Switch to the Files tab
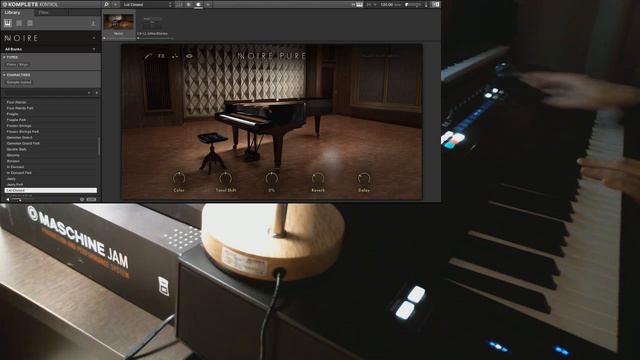Image resolution: width=640 pixels, height=360 pixels. point(43,13)
